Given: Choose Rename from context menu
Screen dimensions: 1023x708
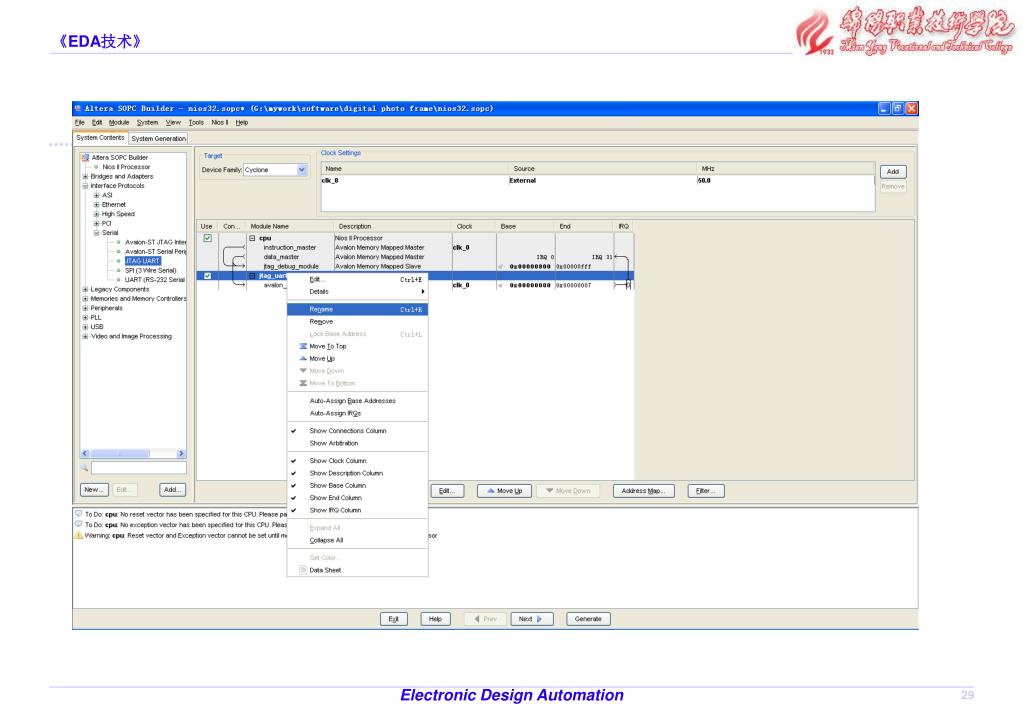Looking at the screenshot, I should point(358,309).
